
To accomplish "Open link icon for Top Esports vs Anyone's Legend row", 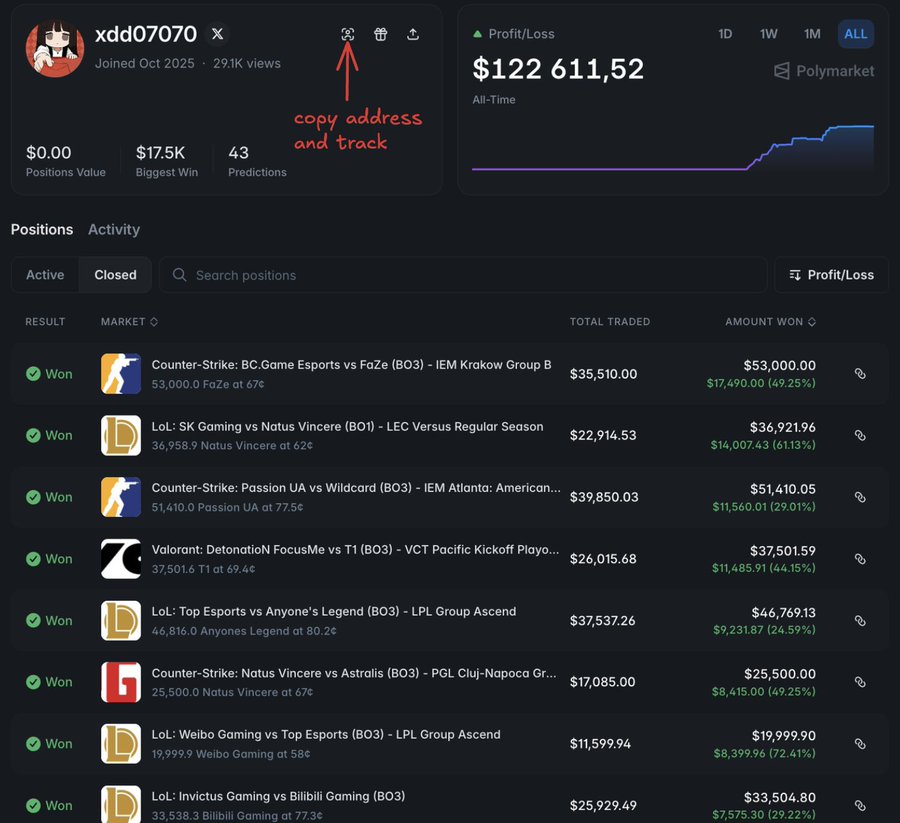I will click(x=860, y=620).
